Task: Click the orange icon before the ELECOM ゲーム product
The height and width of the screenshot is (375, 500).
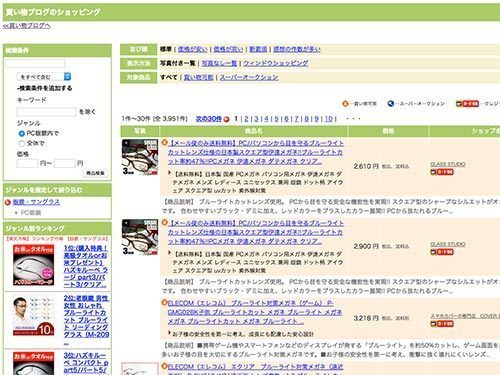Action: pyautogui.click(x=164, y=303)
